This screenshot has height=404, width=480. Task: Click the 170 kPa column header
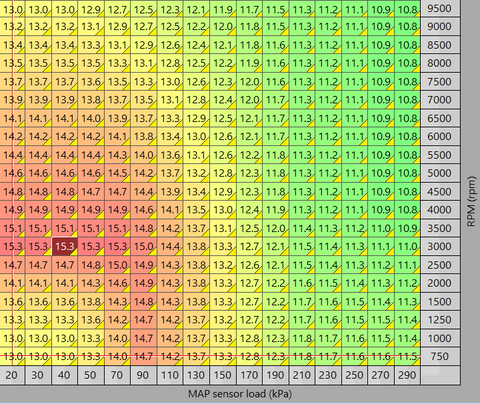coord(249,375)
